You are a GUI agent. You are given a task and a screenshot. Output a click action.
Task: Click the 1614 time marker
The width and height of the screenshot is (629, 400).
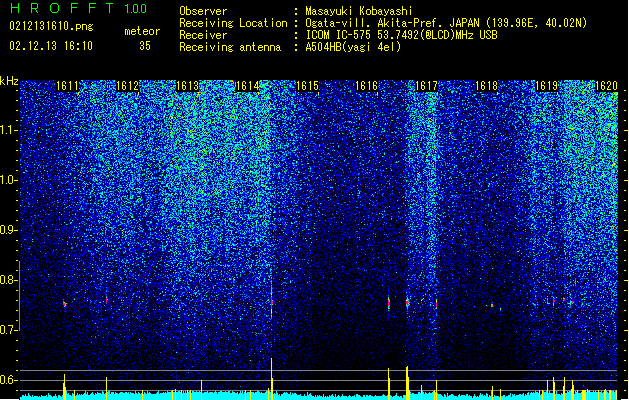pyautogui.click(x=247, y=86)
